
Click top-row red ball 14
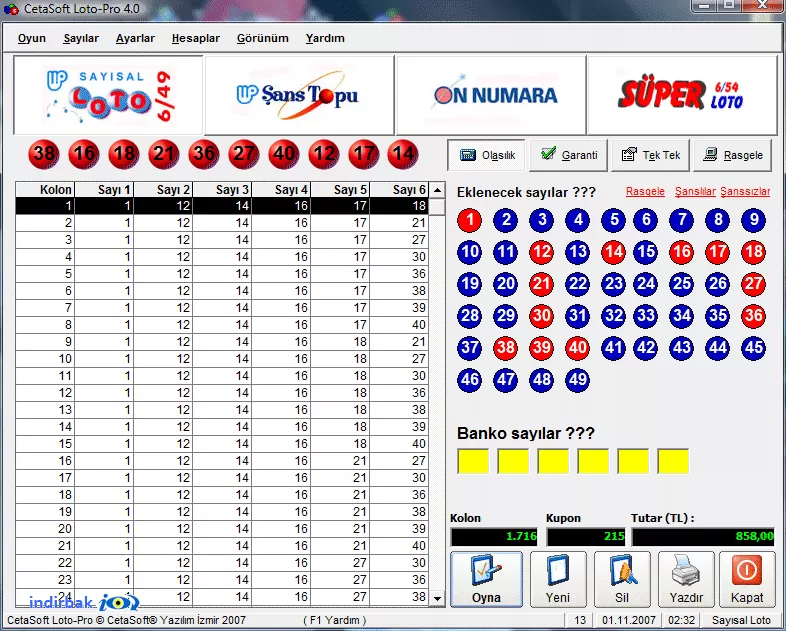pyautogui.click(x=403, y=154)
